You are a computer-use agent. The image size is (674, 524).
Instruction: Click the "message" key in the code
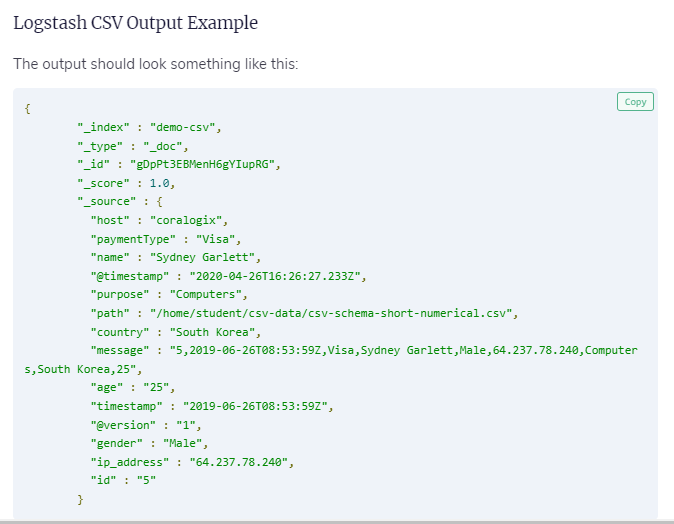pyautogui.click(x=120, y=350)
